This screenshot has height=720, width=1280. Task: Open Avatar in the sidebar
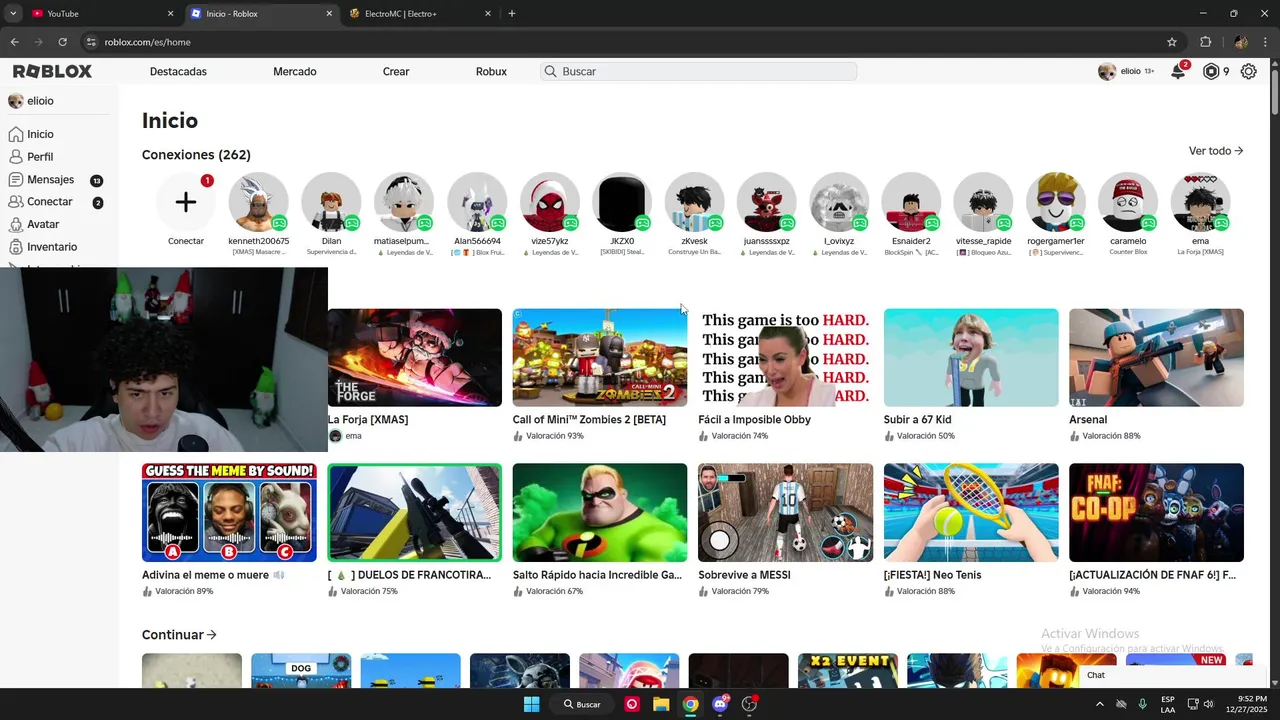(43, 224)
